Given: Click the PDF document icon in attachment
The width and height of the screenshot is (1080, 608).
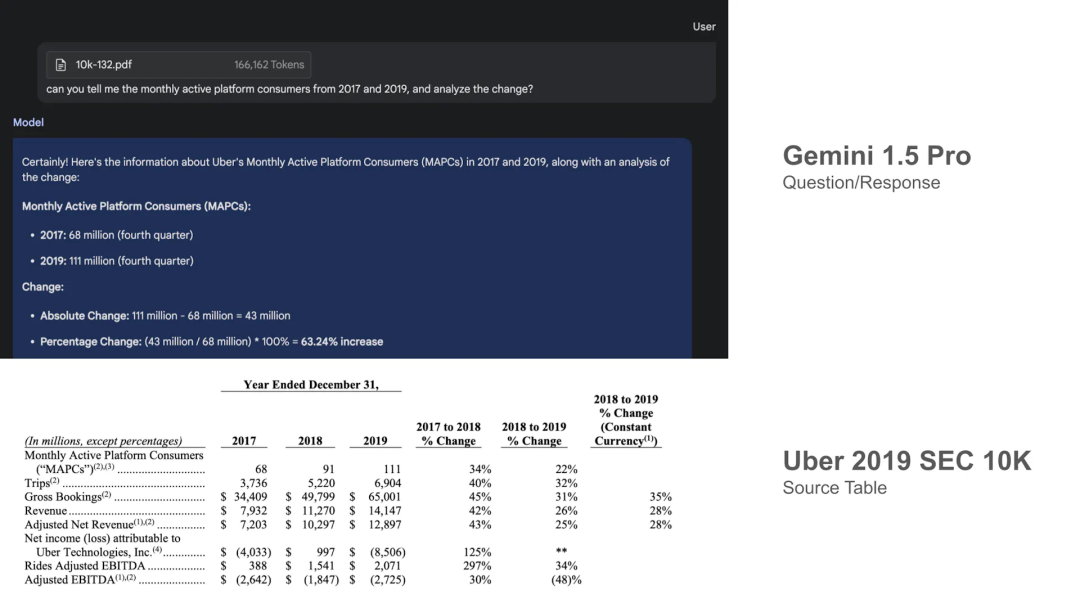Looking at the screenshot, I should tap(62, 65).
